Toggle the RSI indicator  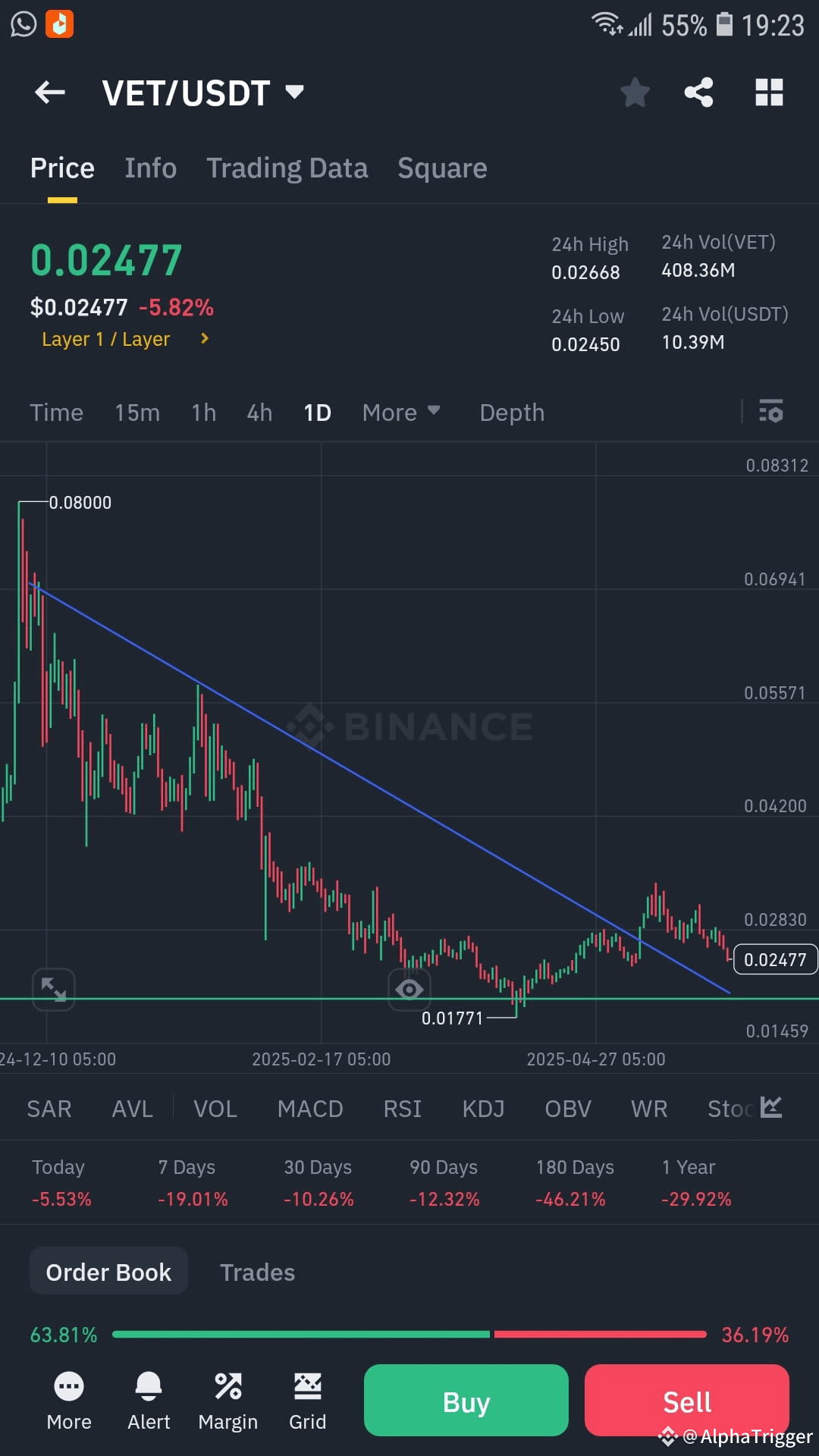click(x=402, y=1109)
